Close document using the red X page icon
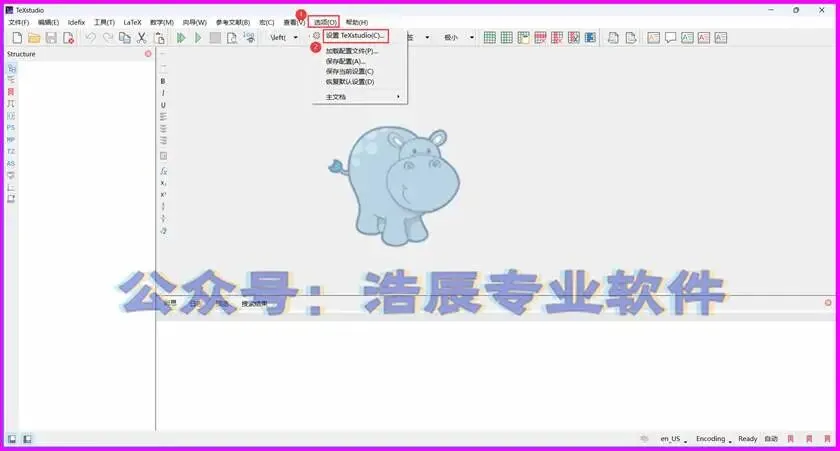 click(68, 37)
